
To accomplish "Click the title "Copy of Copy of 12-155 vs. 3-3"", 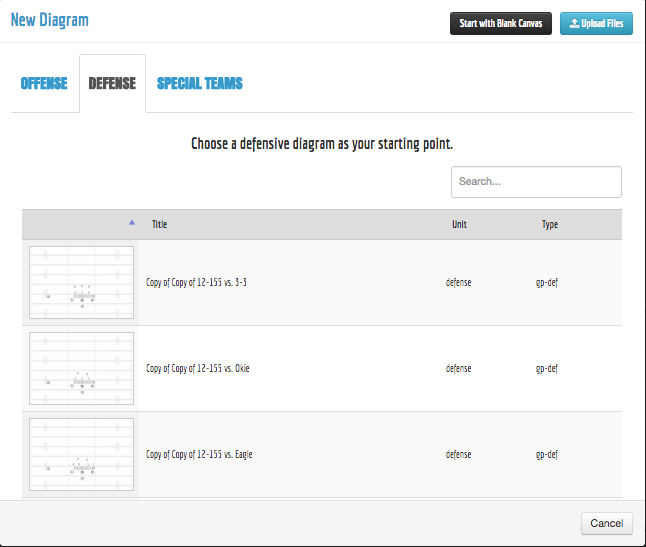I will pos(196,283).
